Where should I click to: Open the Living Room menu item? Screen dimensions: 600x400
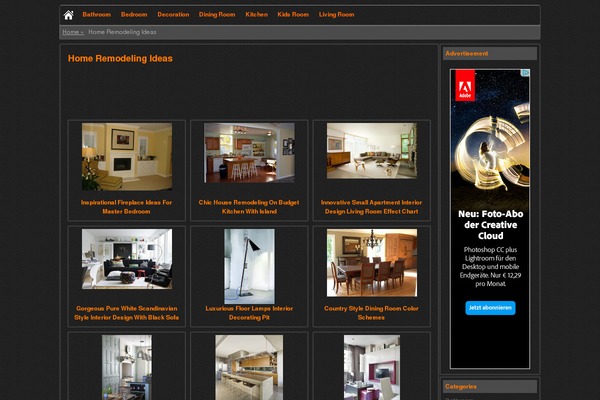click(x=336, y=15)
